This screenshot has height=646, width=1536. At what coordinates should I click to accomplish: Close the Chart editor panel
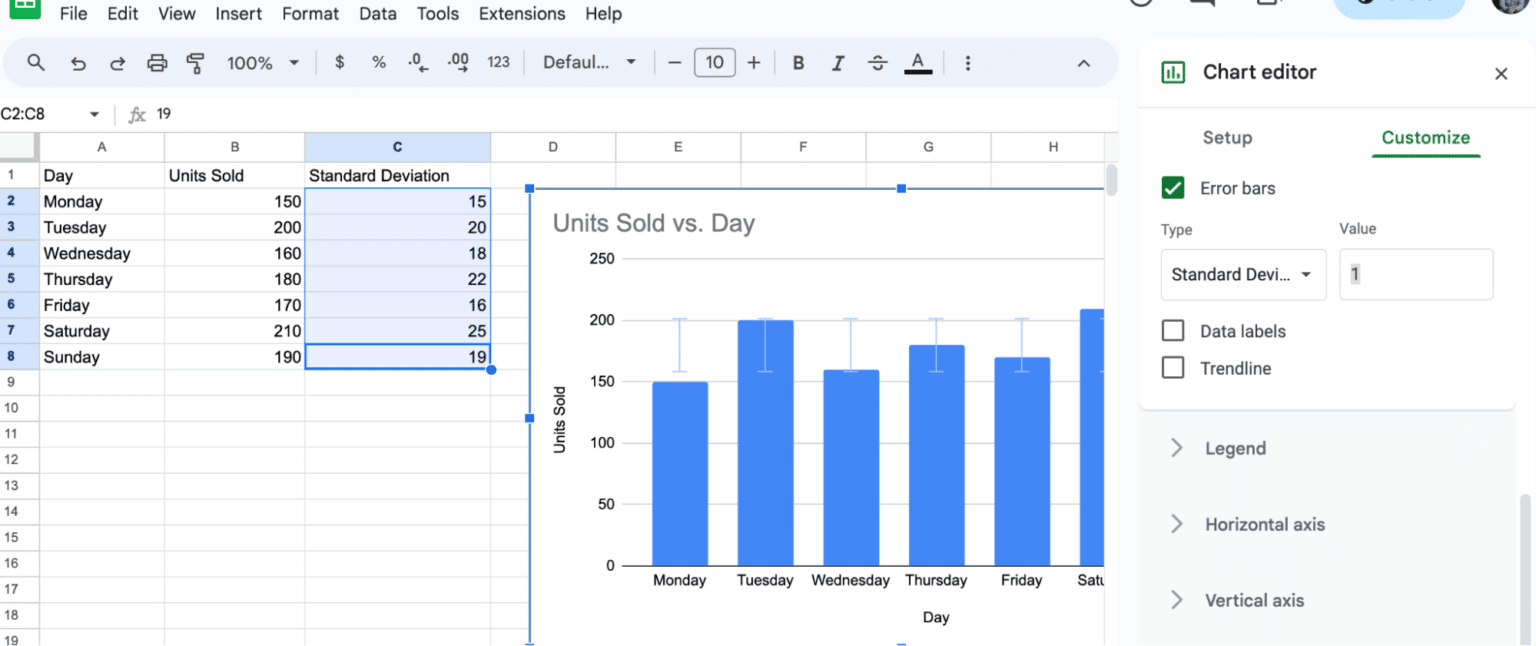pos(1501,73)
